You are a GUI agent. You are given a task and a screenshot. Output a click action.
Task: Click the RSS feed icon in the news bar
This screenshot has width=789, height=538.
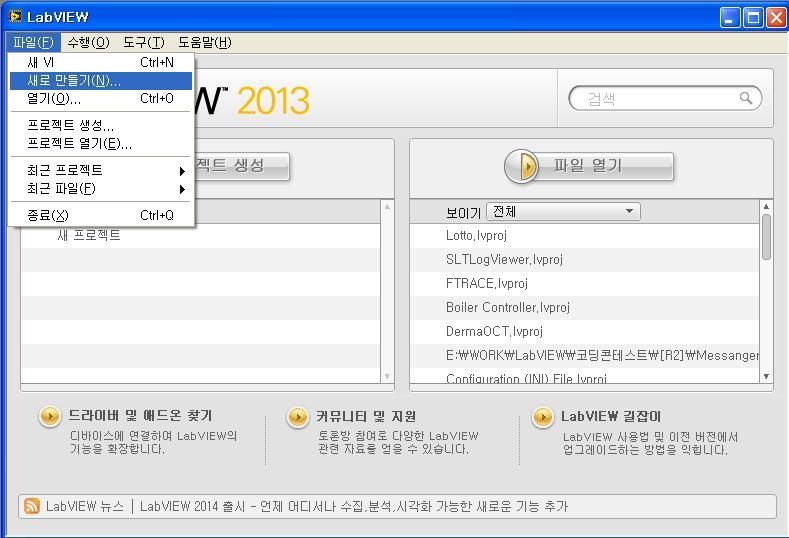(32, 506)
